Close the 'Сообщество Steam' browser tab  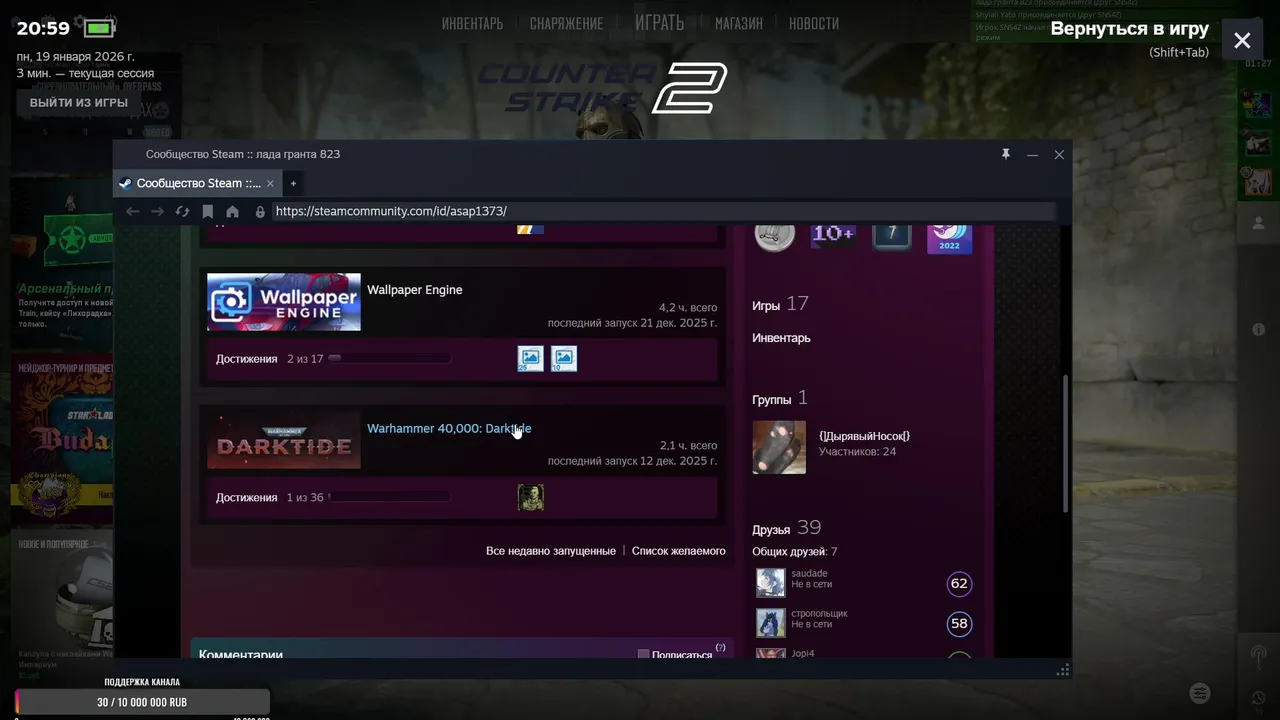[x=270, y=183]
